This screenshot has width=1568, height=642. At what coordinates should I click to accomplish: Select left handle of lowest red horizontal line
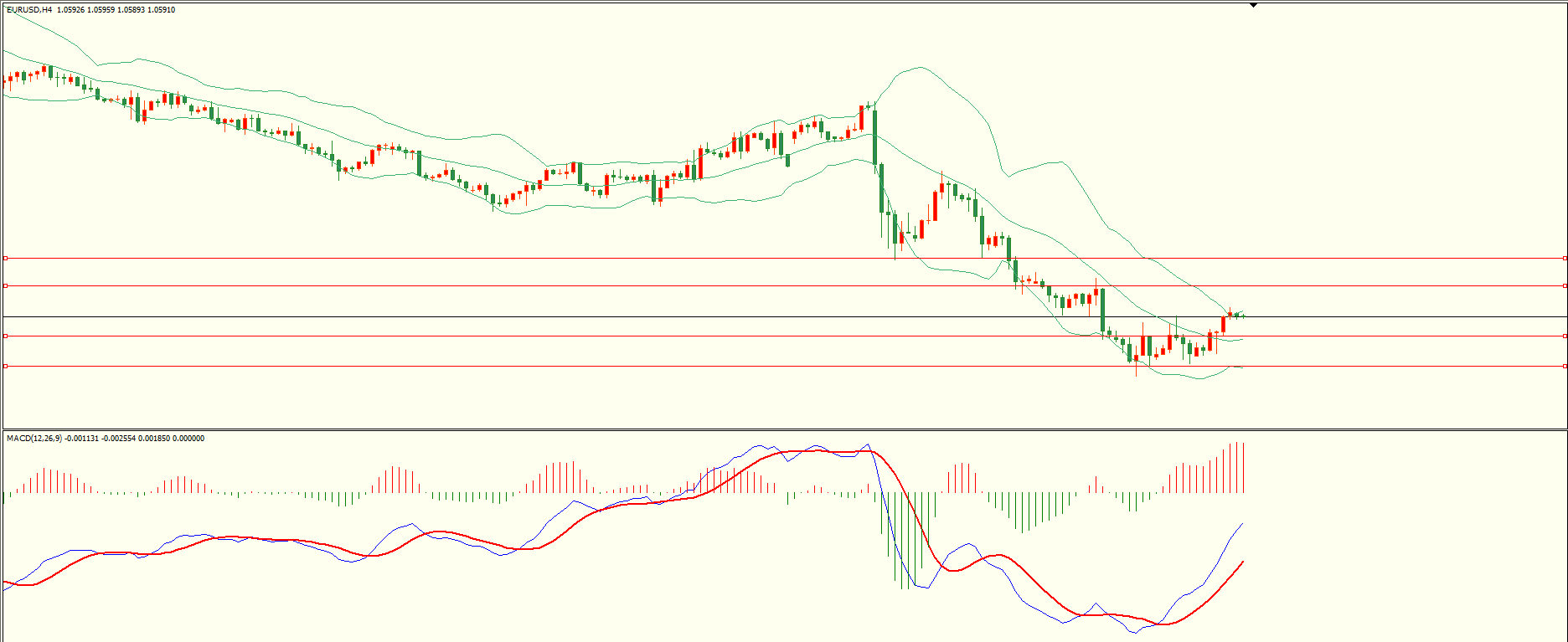pos(5,366)
